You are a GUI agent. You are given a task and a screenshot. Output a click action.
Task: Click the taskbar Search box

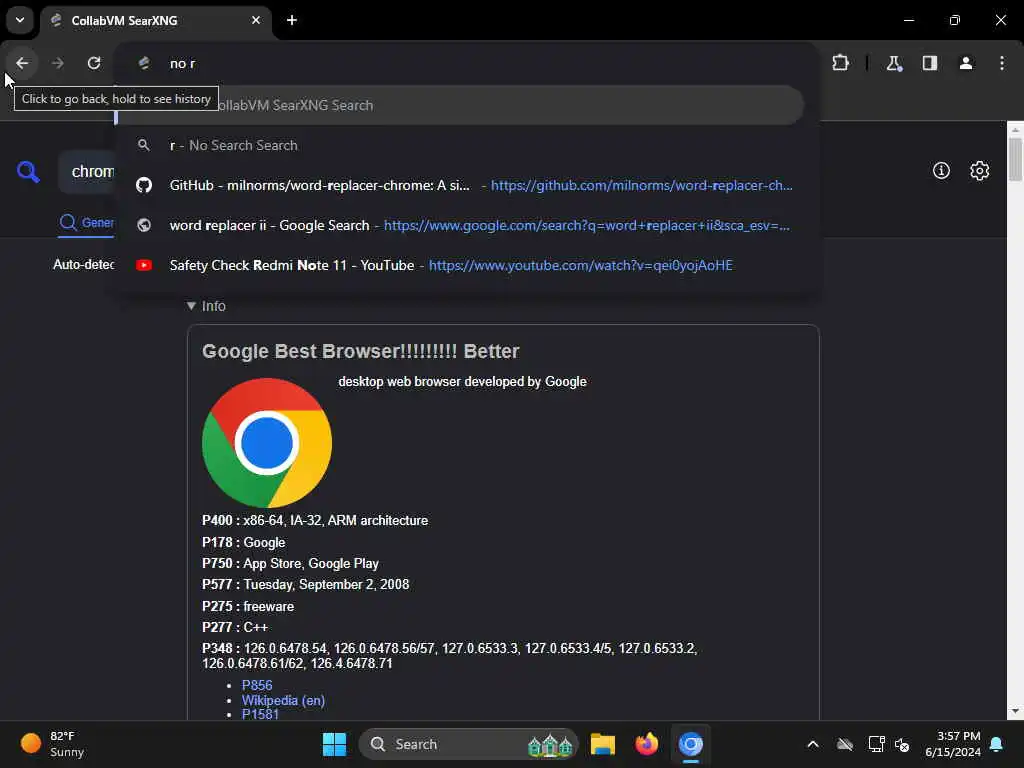(x=468, y=744)
